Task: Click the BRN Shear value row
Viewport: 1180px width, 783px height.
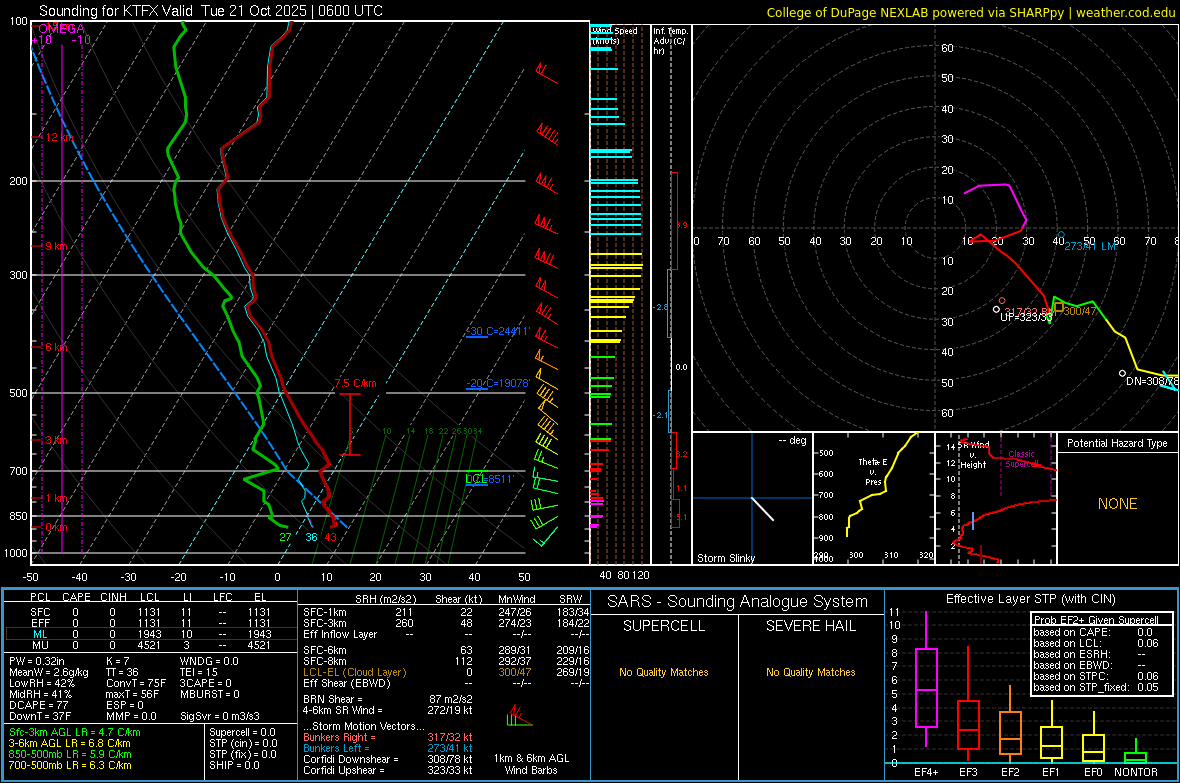Action: [x=388, y=699]
